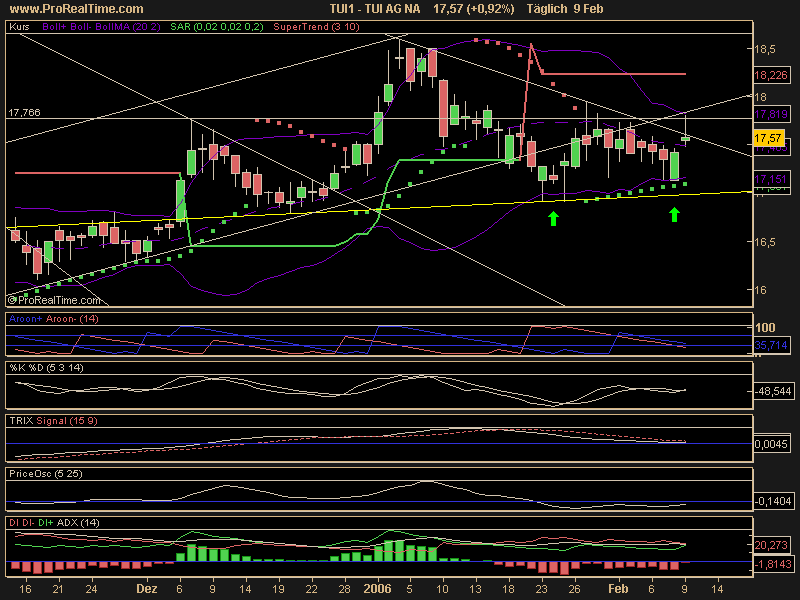
Task: Click the left green up-arrow marker
Action: click(x=553, y=218)
